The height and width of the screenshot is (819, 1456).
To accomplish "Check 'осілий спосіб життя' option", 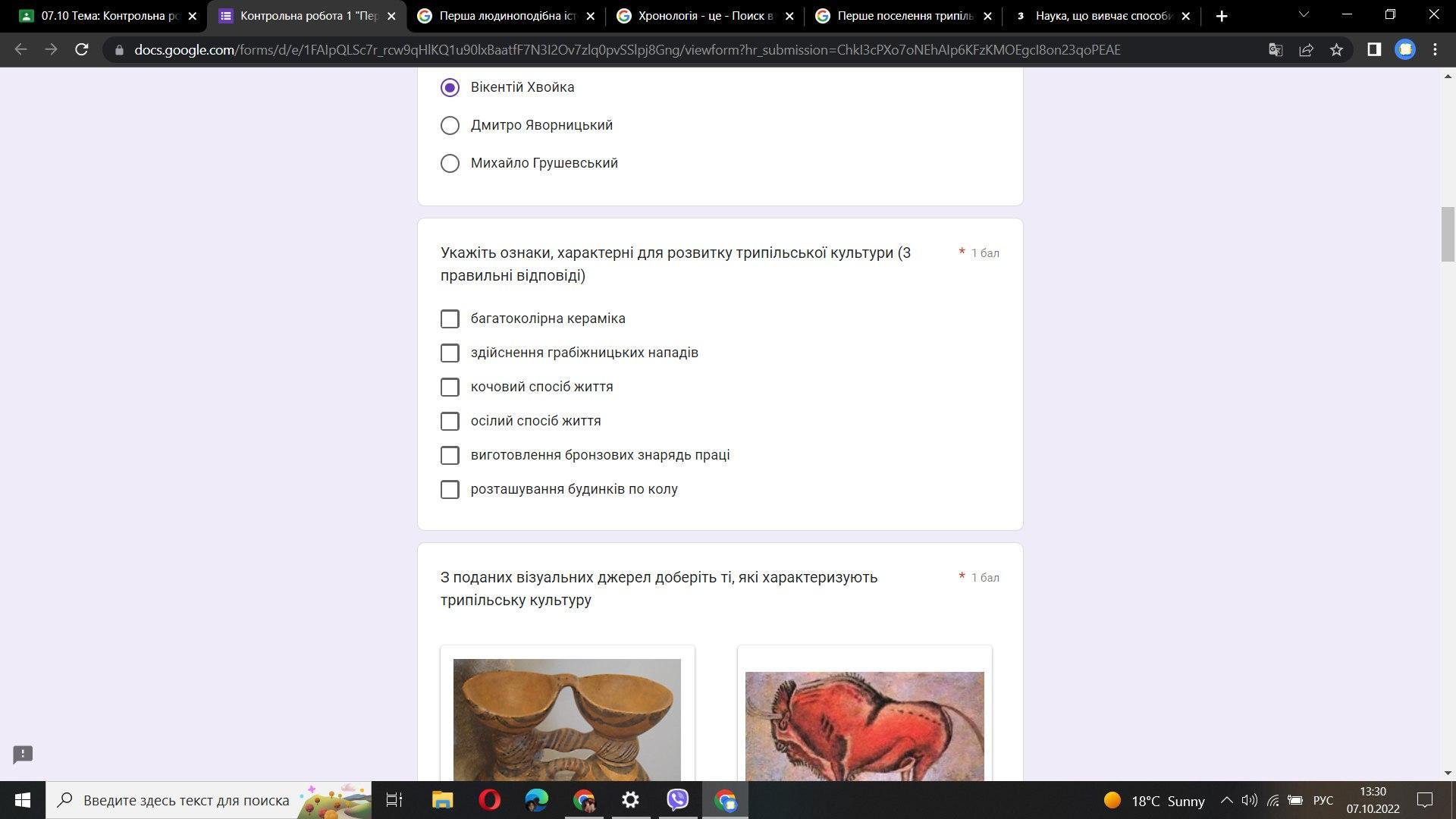I will [450, 422].
